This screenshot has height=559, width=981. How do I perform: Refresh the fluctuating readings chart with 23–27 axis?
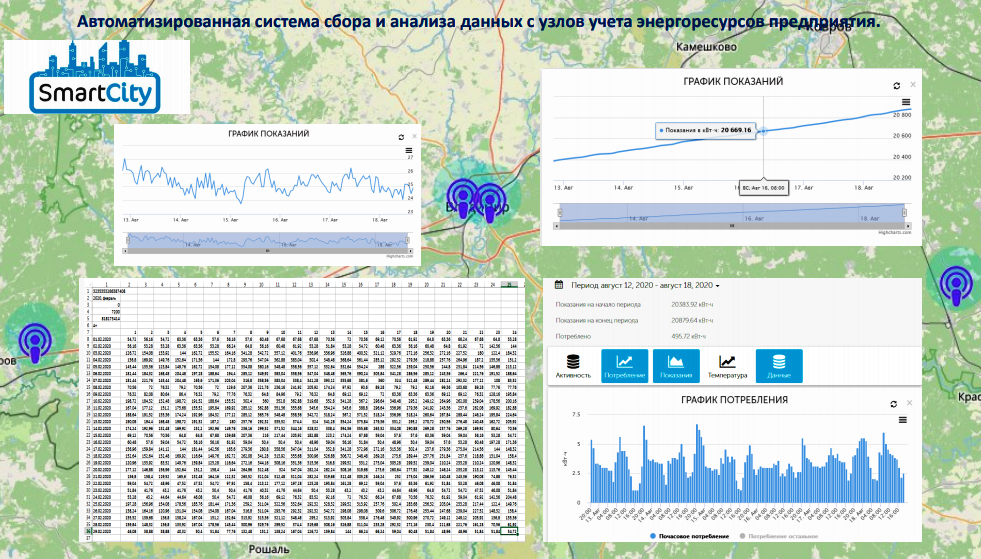[401, 137]
